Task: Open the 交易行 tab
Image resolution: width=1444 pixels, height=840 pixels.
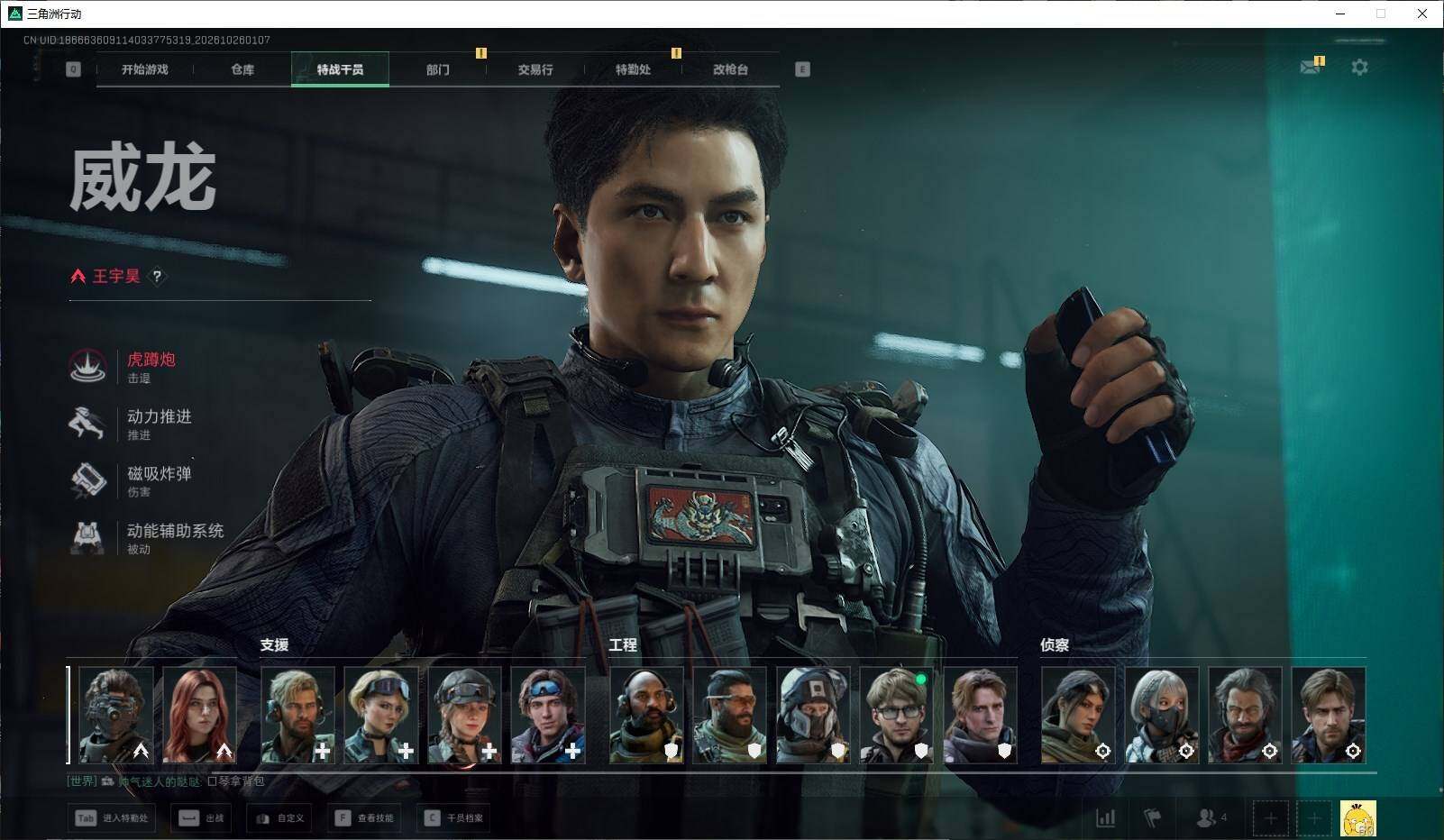Action: pos(535,69)
